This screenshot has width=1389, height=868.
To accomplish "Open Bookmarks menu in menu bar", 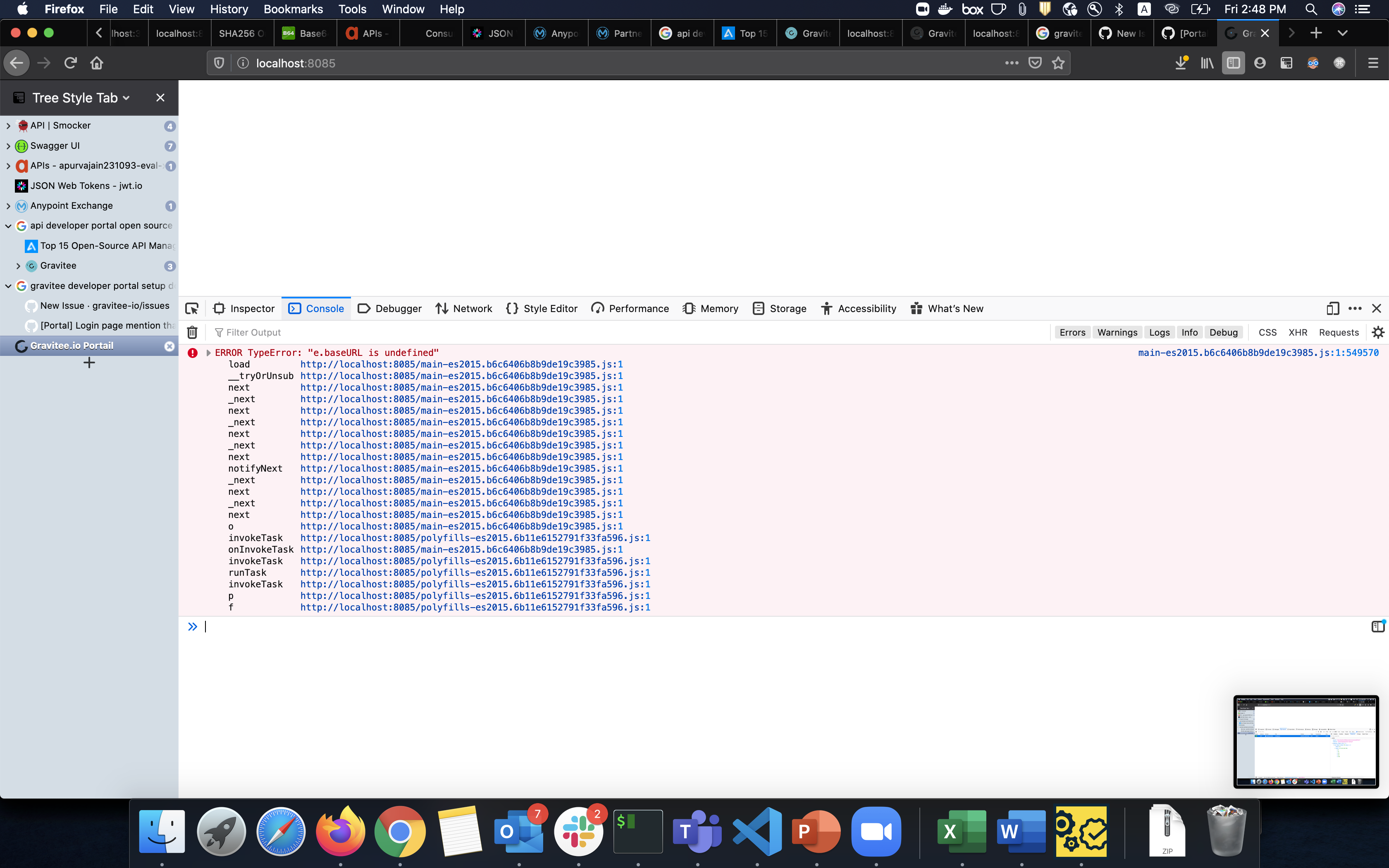I will pyautogui.click(x=293, y=9).
